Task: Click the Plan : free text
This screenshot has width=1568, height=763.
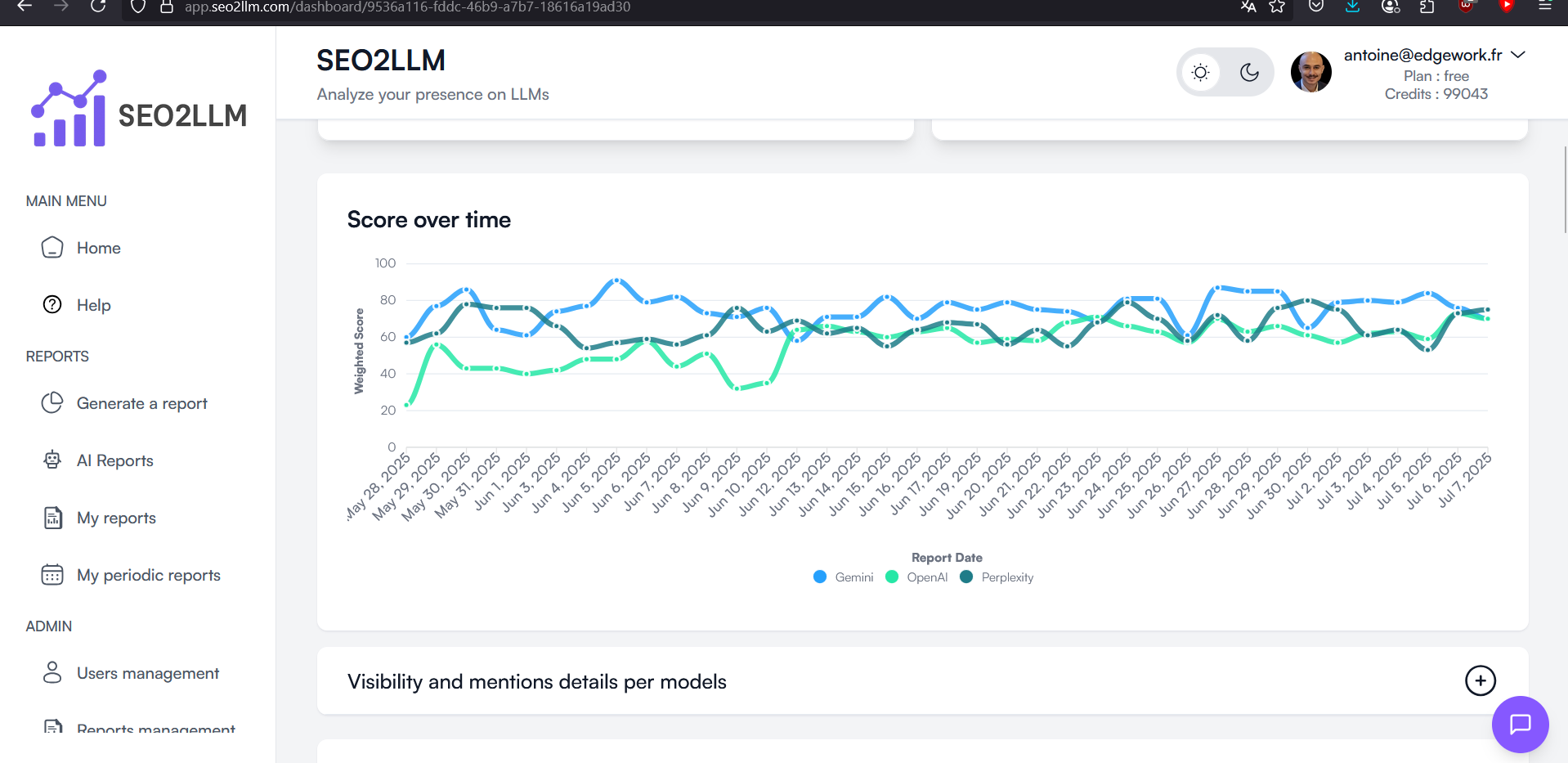Action: click(1436, 76)
